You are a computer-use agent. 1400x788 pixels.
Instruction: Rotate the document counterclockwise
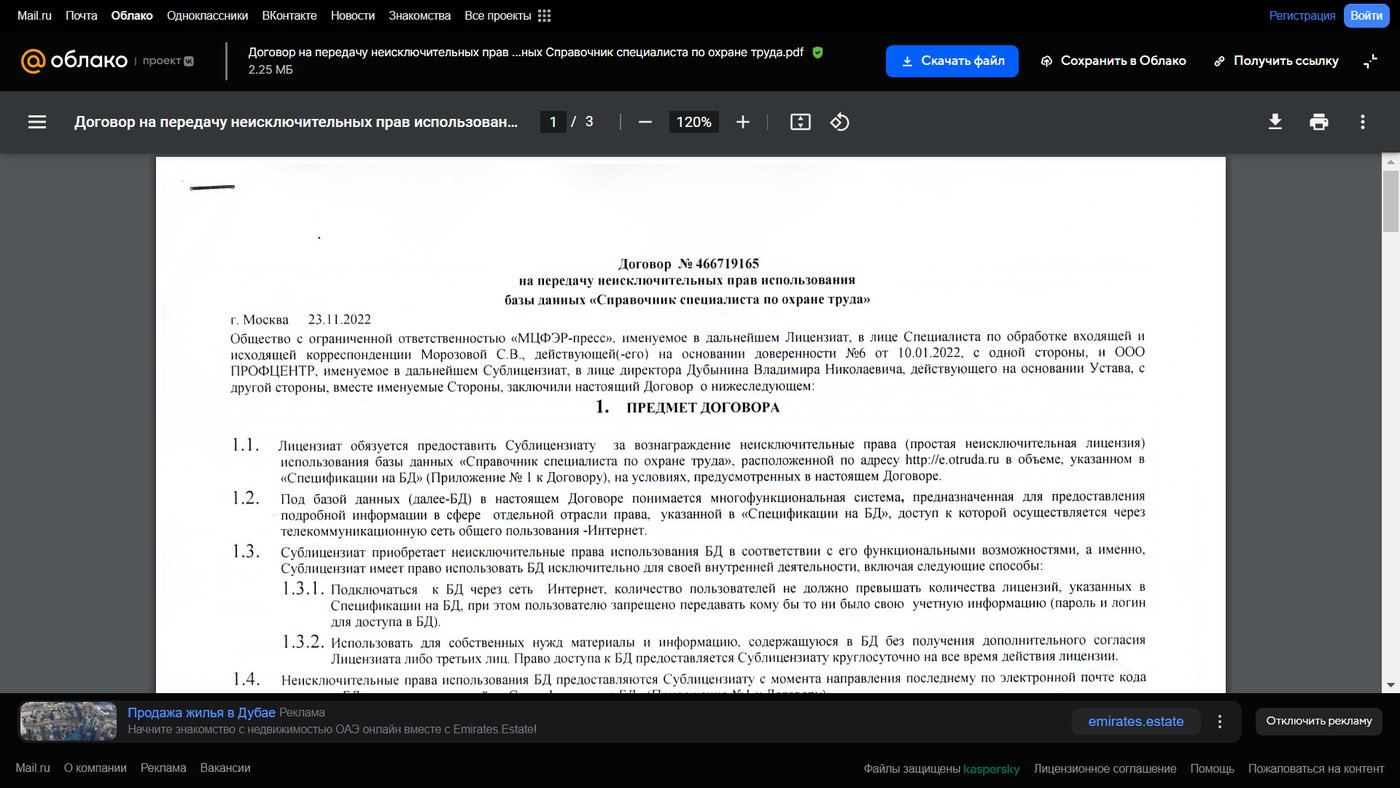(x=840, y=122)
